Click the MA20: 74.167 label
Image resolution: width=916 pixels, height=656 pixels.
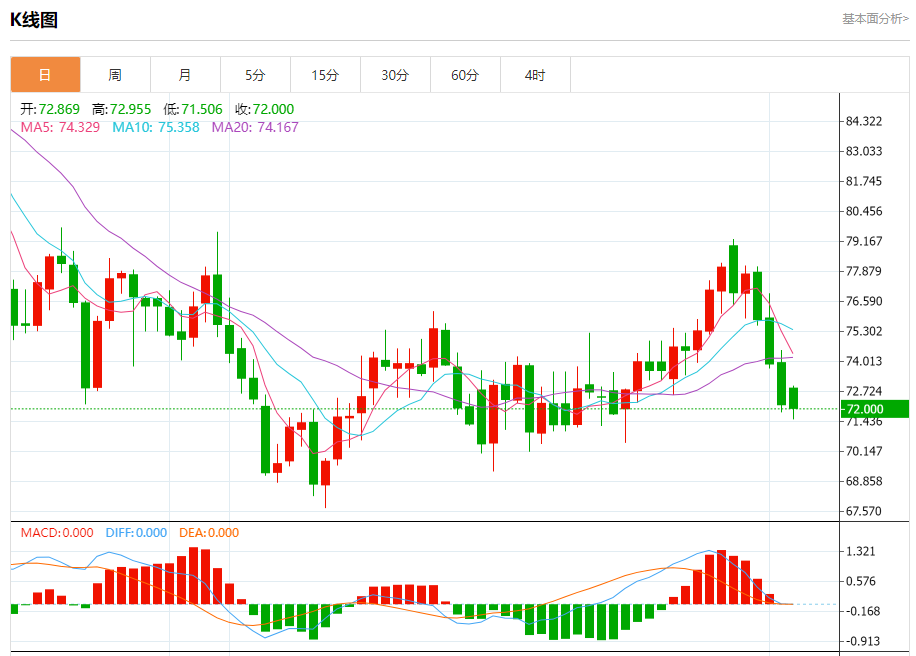click(255, 127)
